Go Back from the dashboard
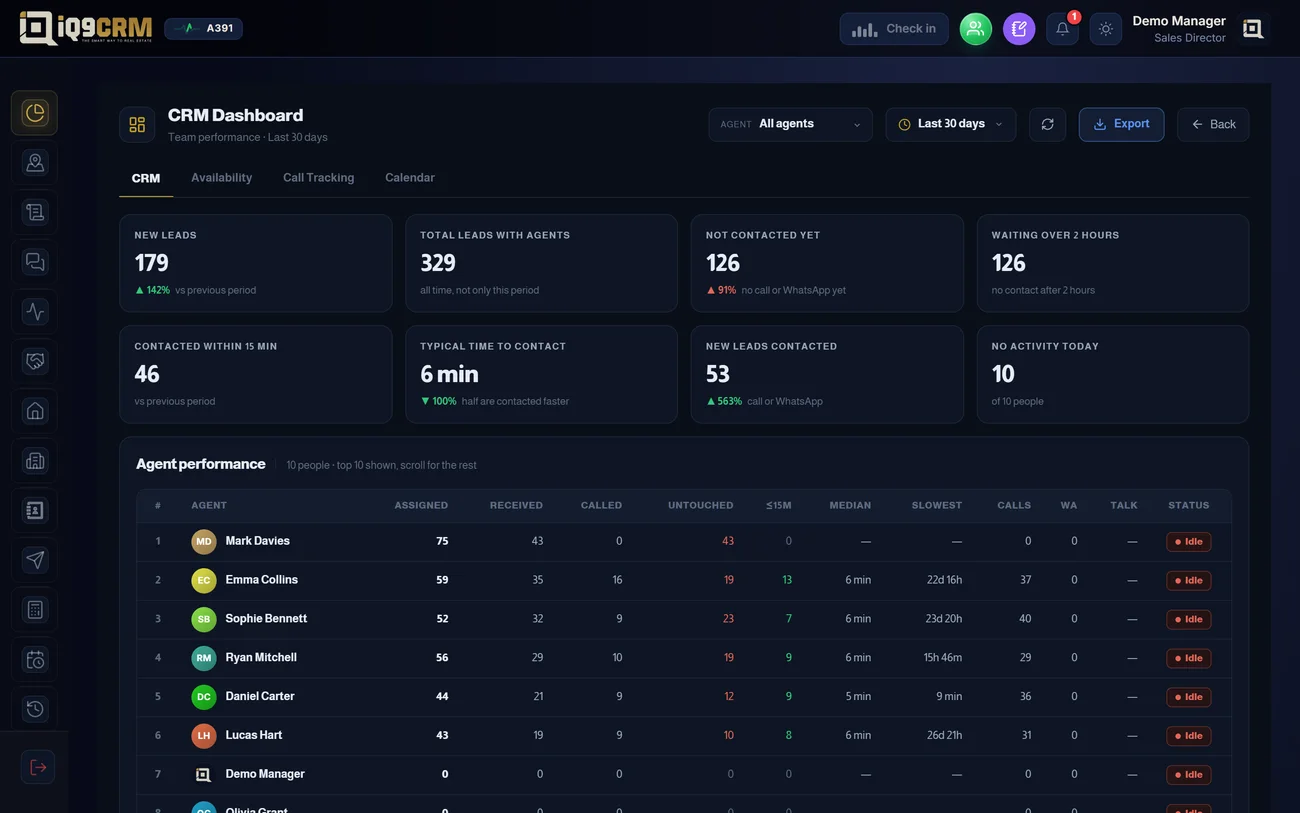This screenshot has width=1300, height=813. point(1213,125)
